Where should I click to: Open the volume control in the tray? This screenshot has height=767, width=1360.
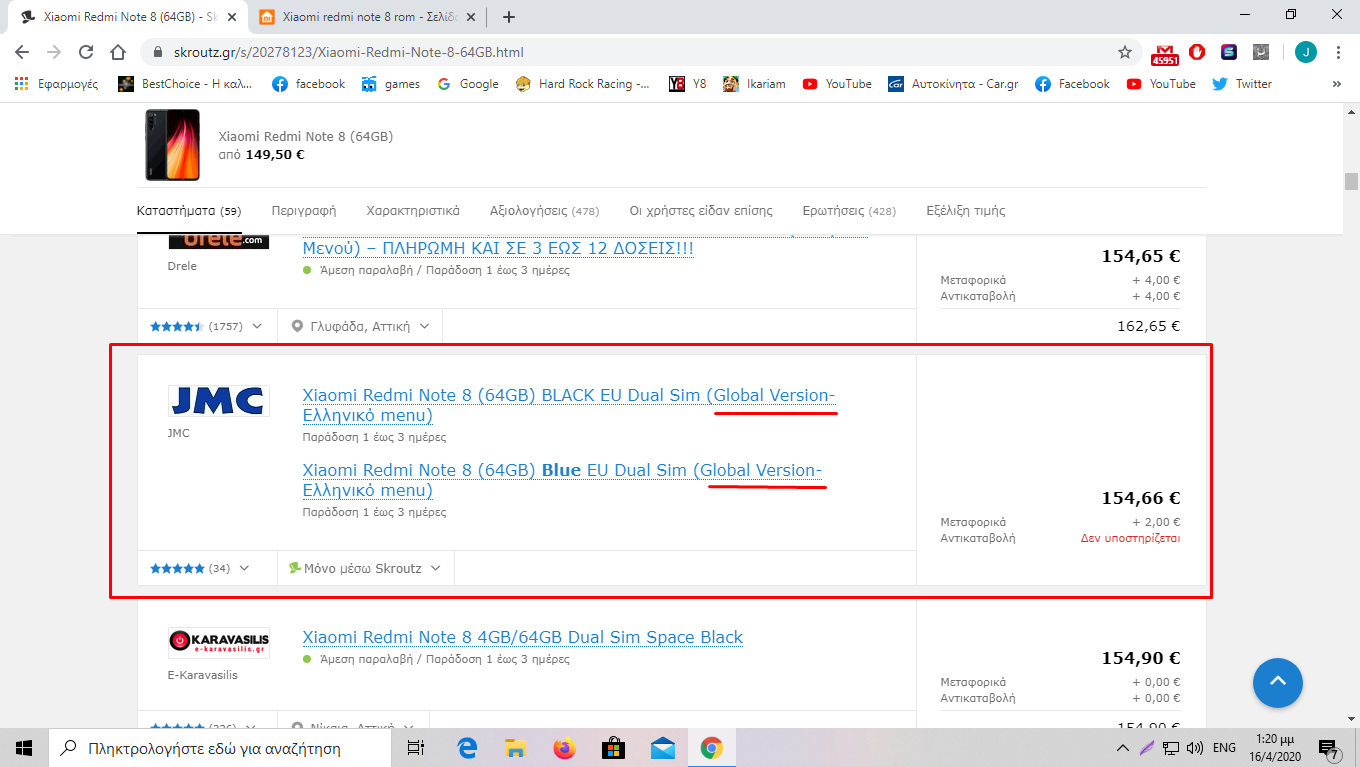tap(1193, 747)
